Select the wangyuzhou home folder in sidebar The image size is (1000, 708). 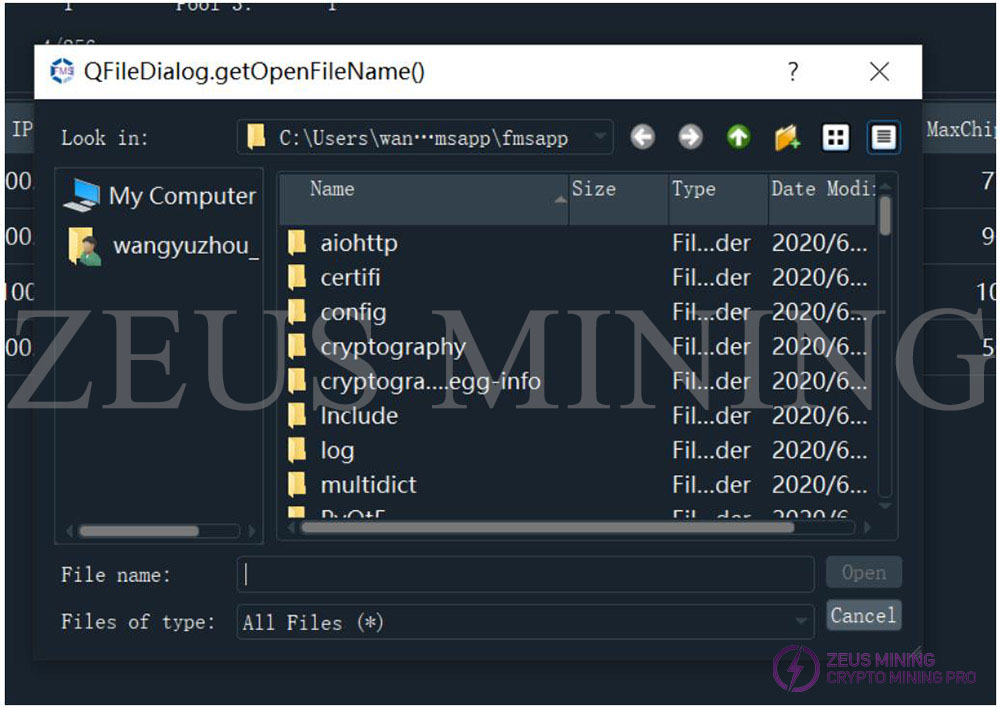pyautogui.click(x=160, y=245)
